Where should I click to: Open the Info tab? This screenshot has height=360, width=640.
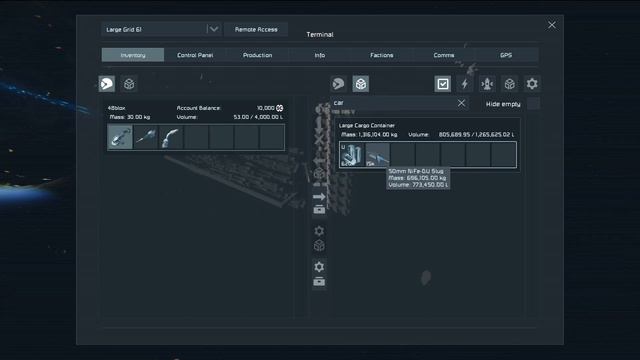coord(320,55)
